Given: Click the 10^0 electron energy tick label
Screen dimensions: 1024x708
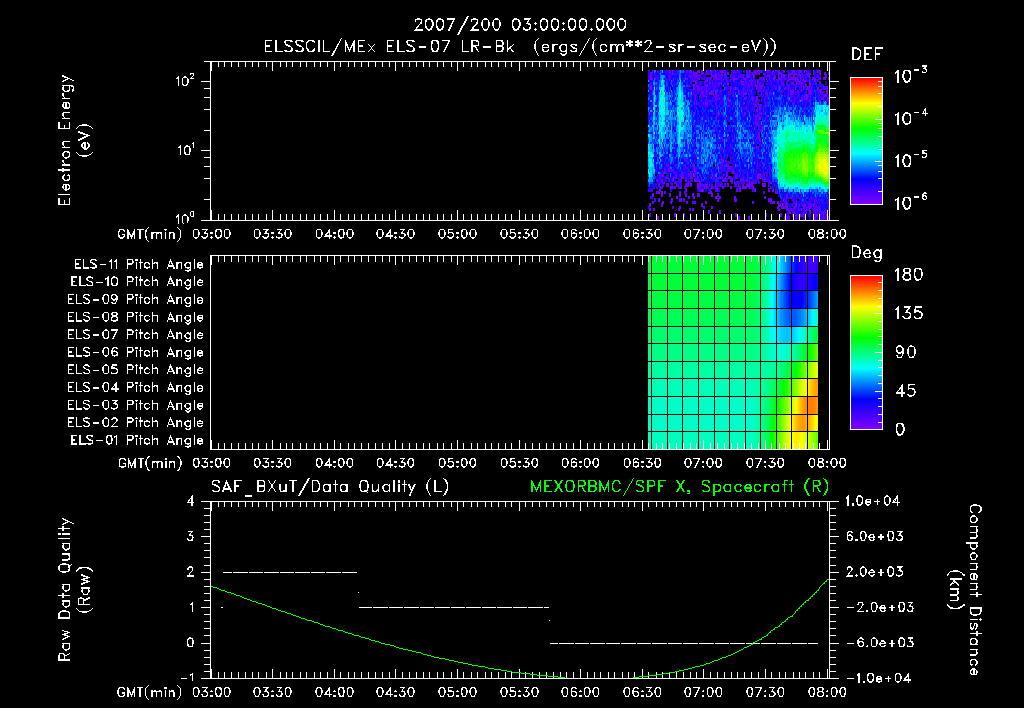Looking at the screenshot, I should pyautogui.click(x=185, y=217).
